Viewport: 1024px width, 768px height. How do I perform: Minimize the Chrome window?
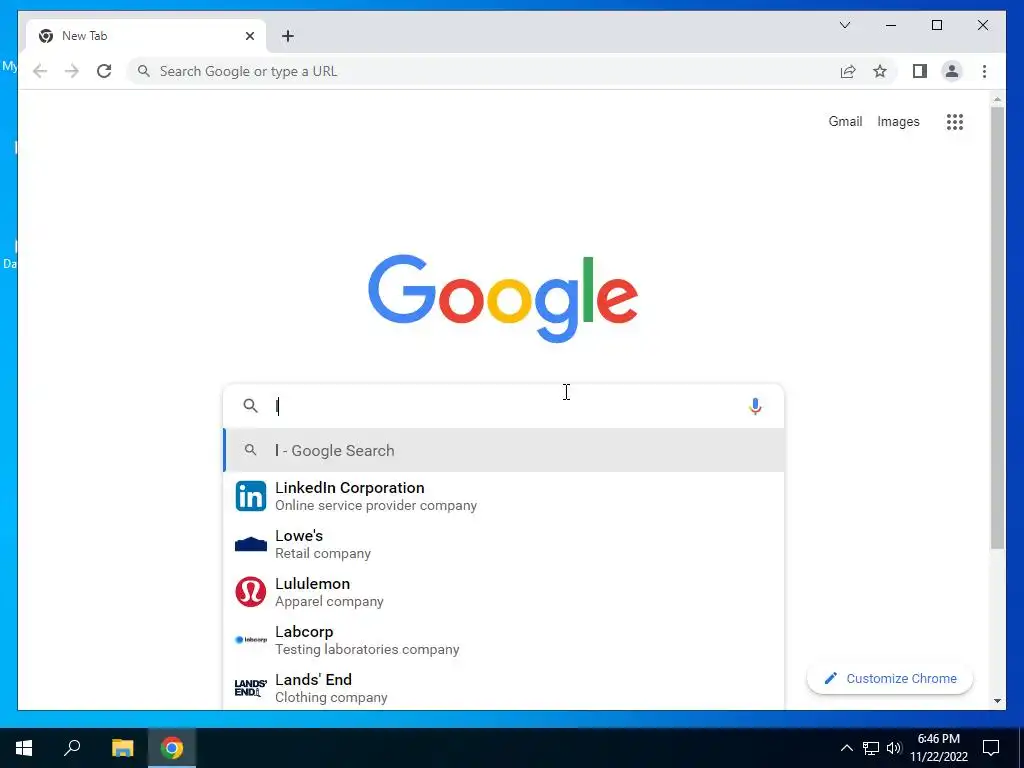(x=891, y=25)
